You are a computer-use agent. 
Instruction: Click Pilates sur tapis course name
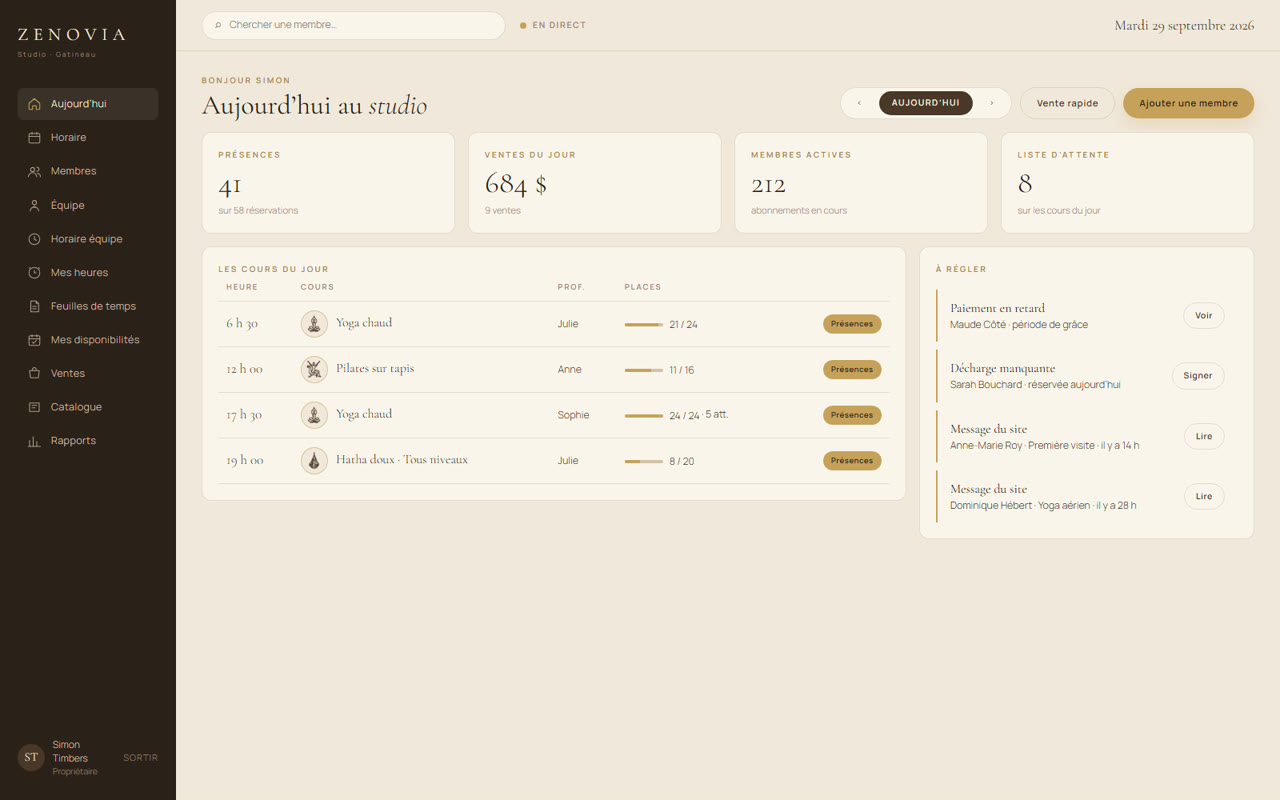coord(375,368)
